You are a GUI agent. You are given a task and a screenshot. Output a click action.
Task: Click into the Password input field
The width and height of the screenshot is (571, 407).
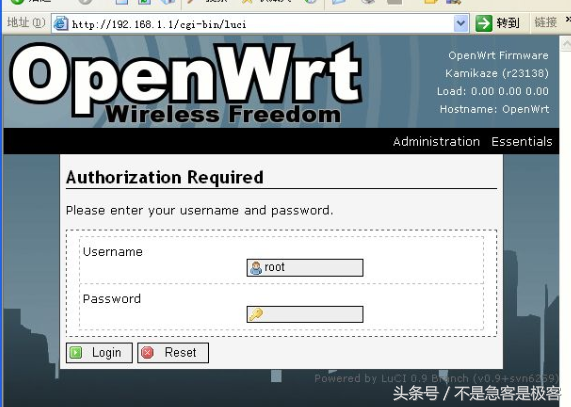[305, 314]
